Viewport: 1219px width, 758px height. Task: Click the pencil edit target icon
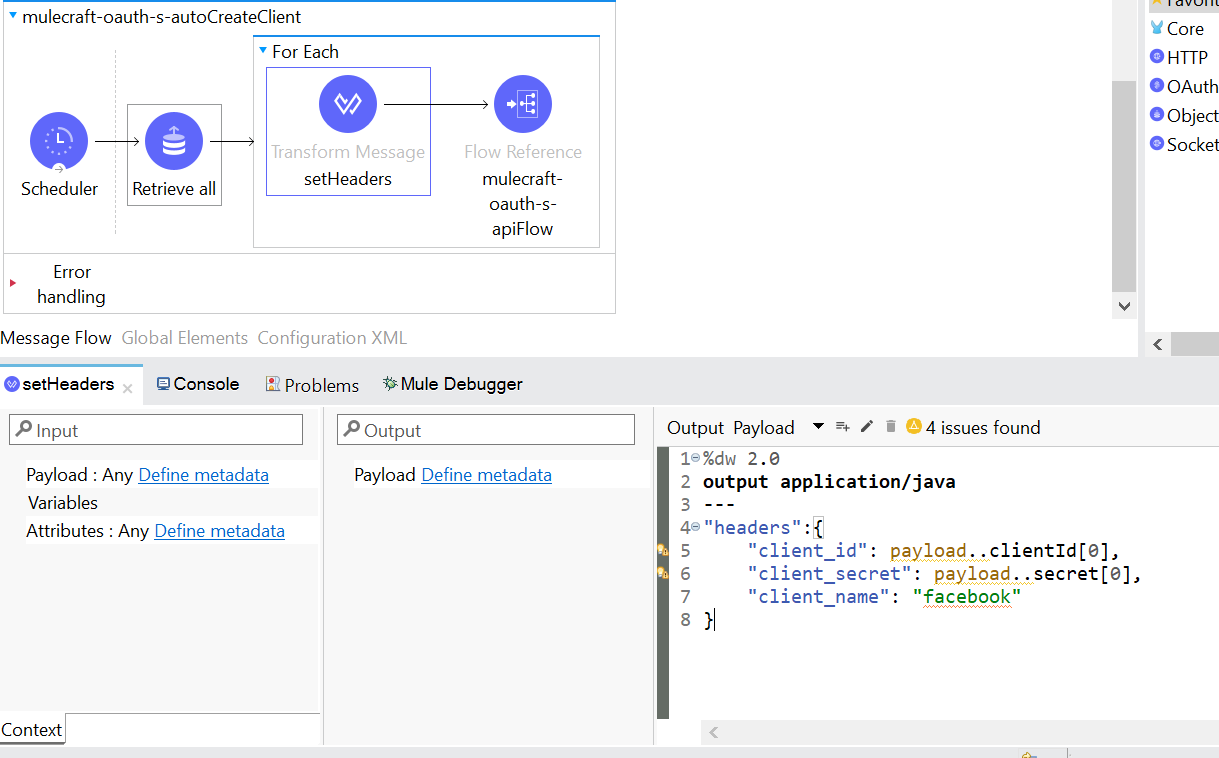point(866,427)
